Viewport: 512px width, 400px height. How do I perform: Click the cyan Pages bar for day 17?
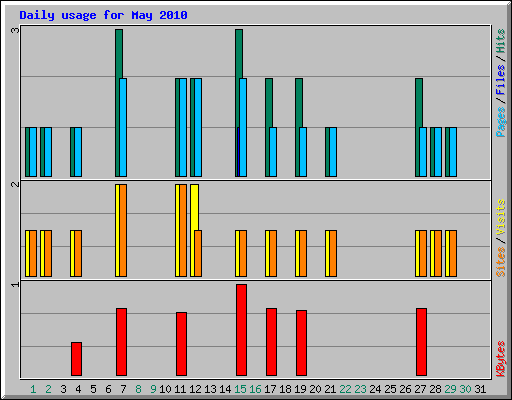pos(273,152)
